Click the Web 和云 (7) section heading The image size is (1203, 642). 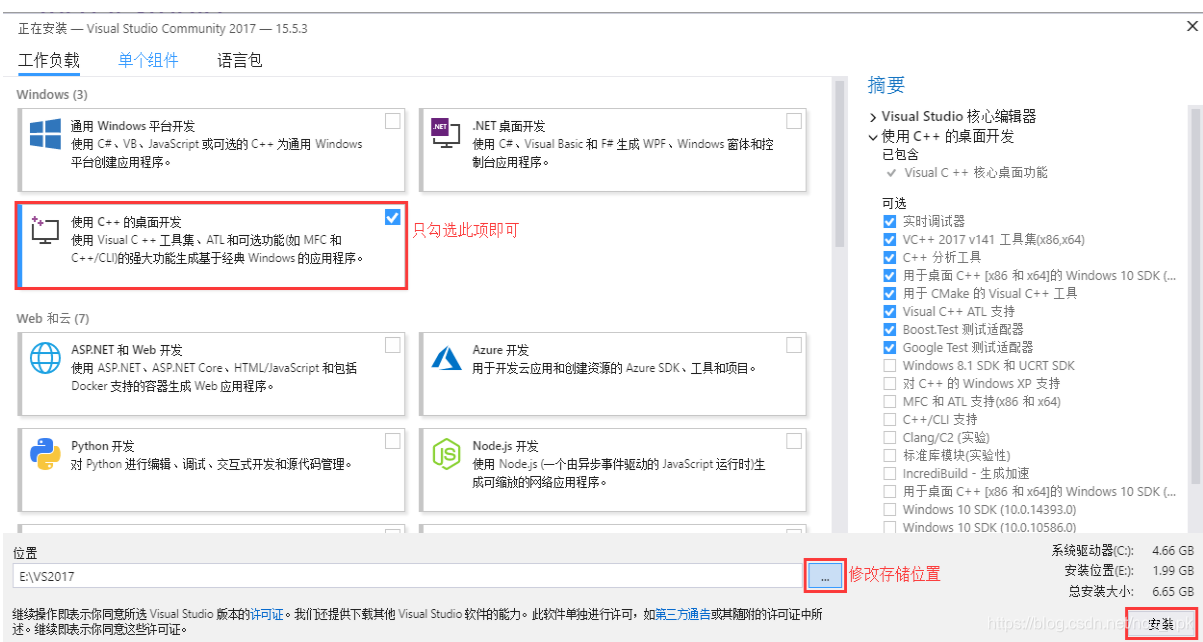[x=53, y=318]
